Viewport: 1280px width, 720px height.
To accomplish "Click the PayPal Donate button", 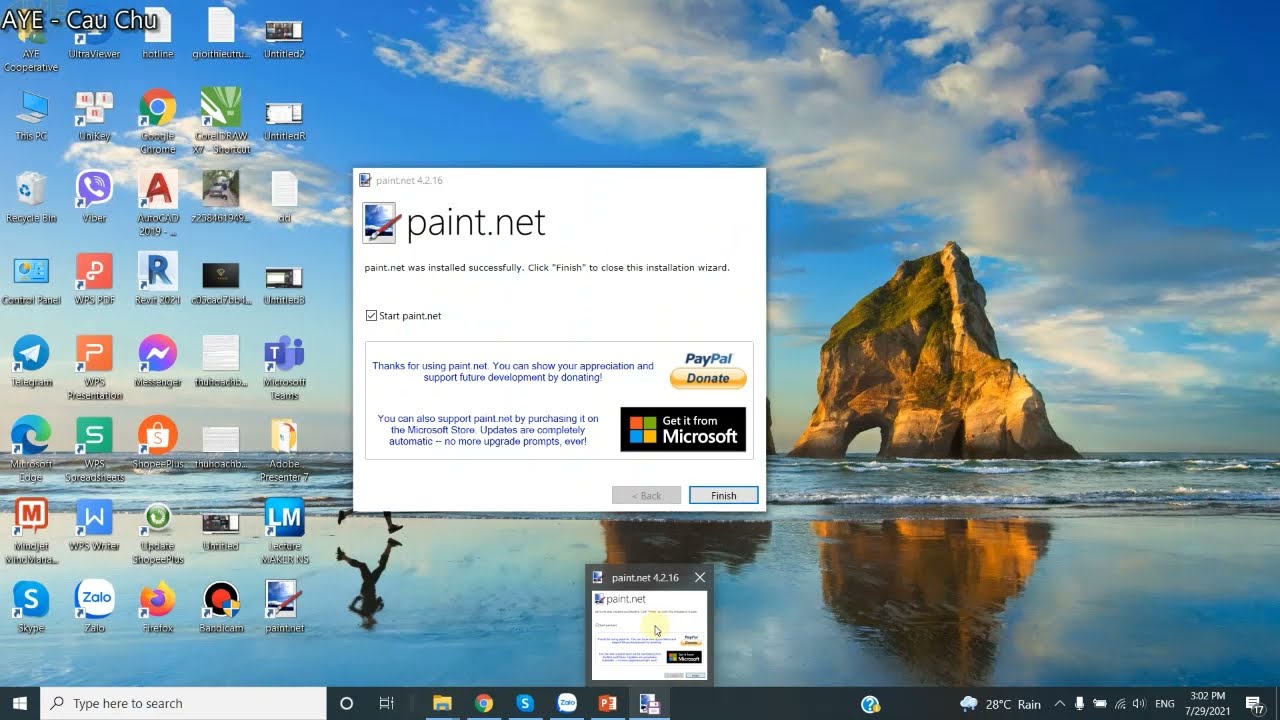I will [708, 370].
